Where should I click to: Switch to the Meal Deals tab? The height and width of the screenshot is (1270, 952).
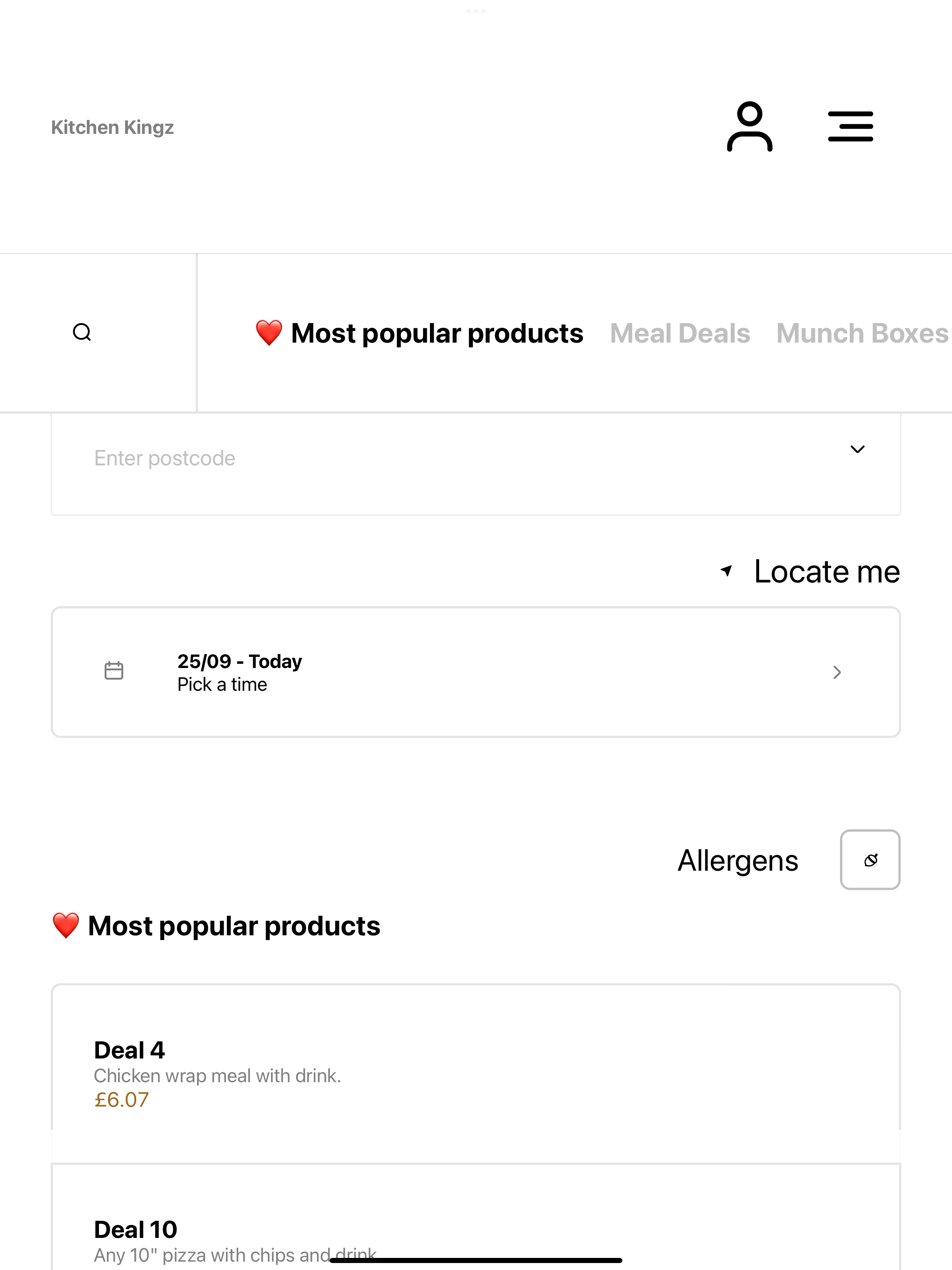click(x=680, y=334)
